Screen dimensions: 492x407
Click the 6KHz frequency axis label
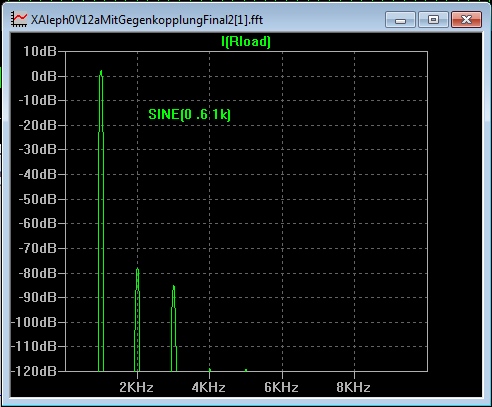[281, 388]
